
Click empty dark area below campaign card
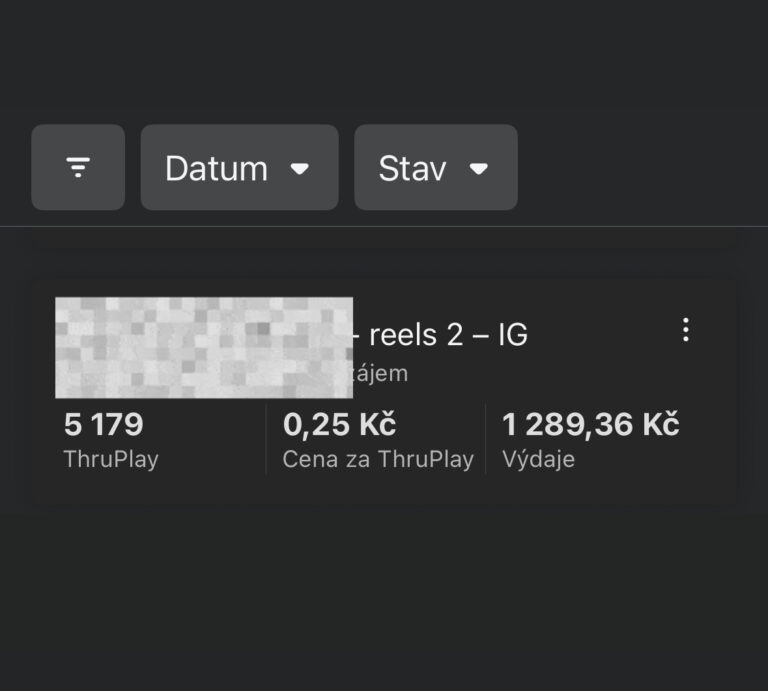(384, 600)
